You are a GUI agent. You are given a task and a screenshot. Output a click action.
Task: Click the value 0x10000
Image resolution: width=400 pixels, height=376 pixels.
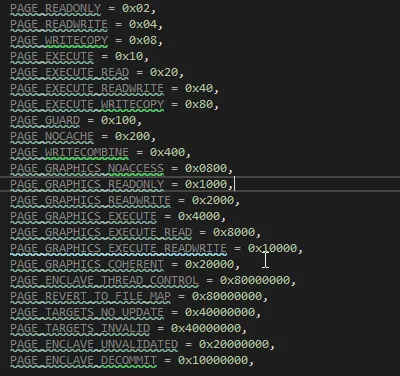point(272,248)
